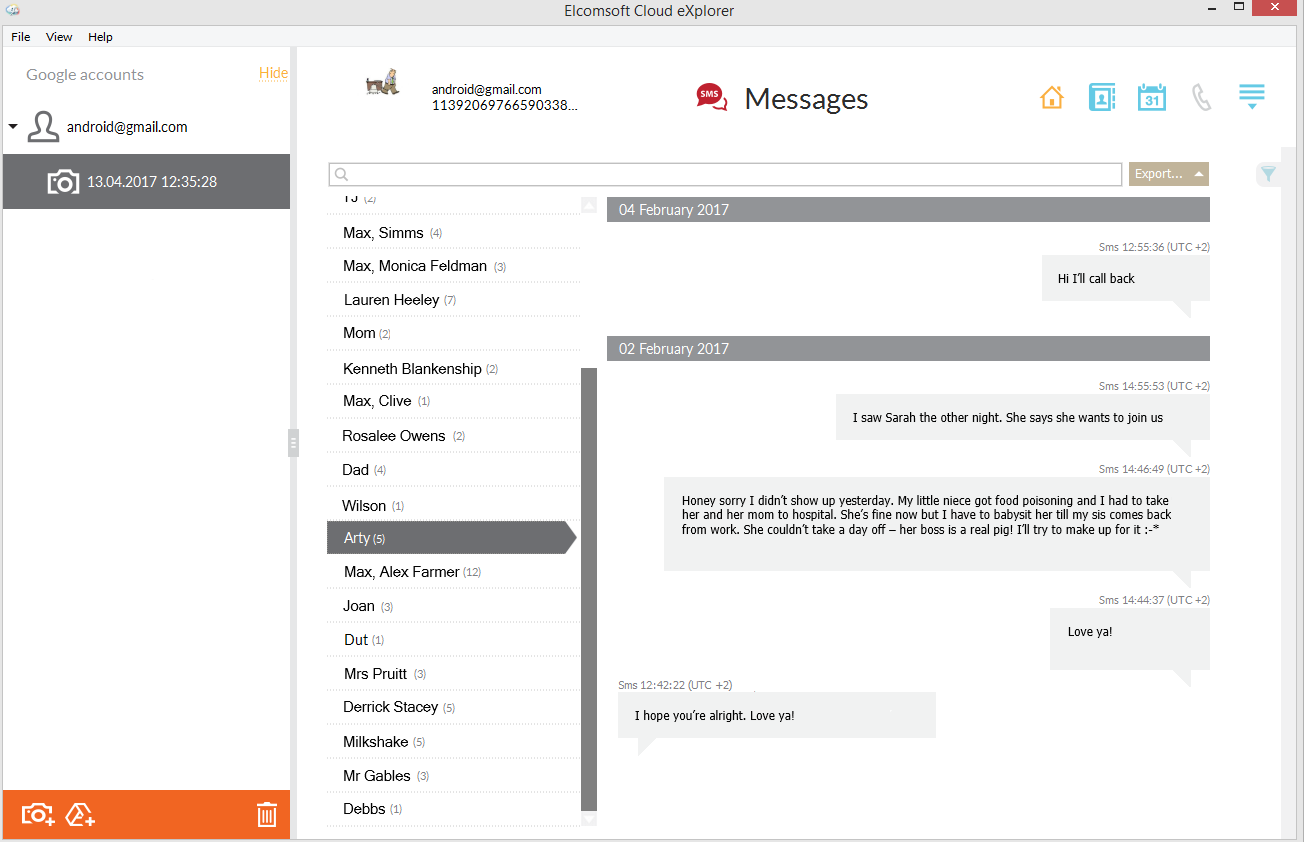Viewport: 1304px width, 842px height.
Task: Click the add snapshot camera icon
Action: [x=38, y=815]
